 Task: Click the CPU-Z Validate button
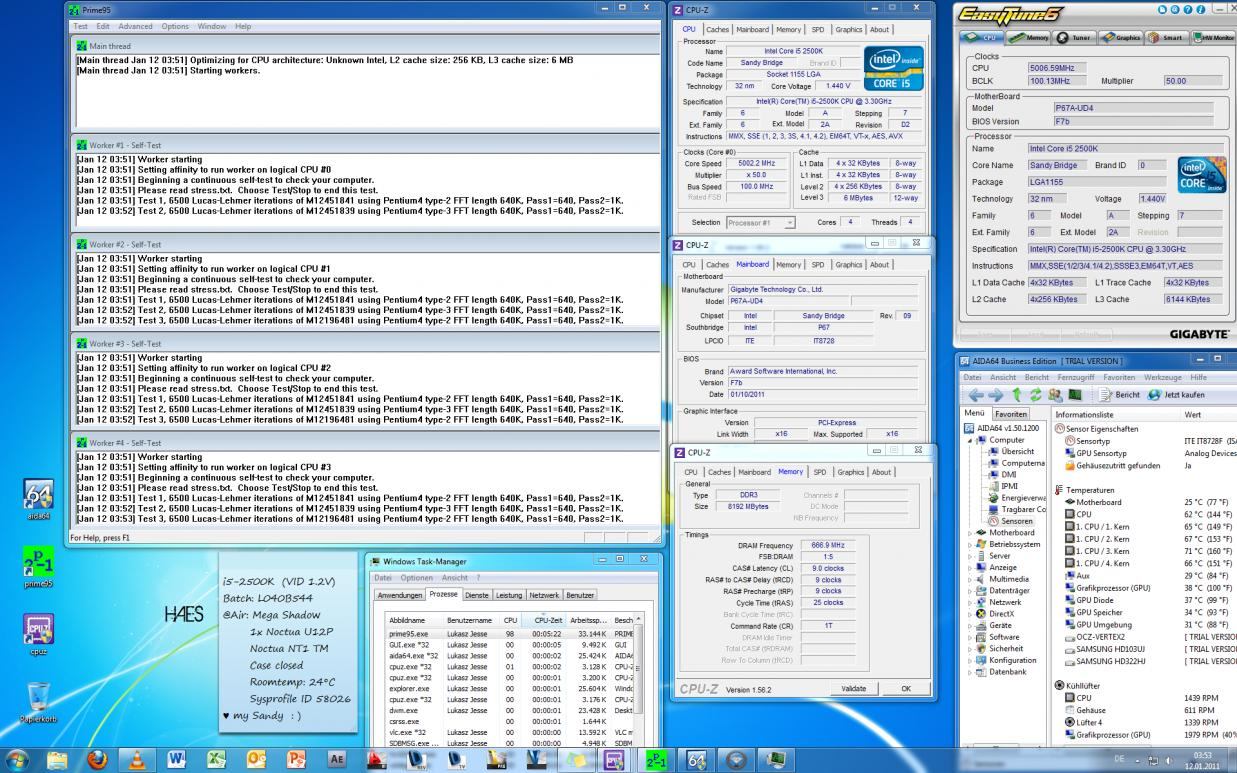point(854,689)
